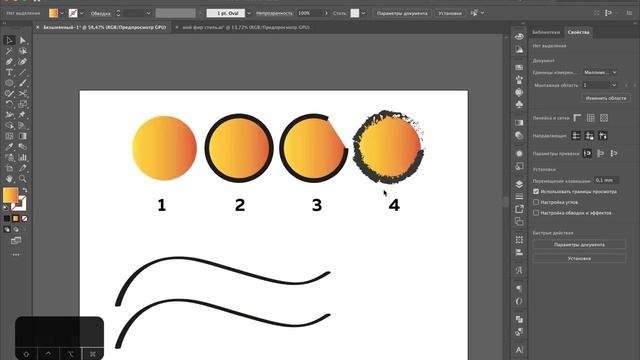This screenshot has height=360, width=640.
Task: Open brush definition dropdown by '1 pt. Oval'
Action: point(249,13)
